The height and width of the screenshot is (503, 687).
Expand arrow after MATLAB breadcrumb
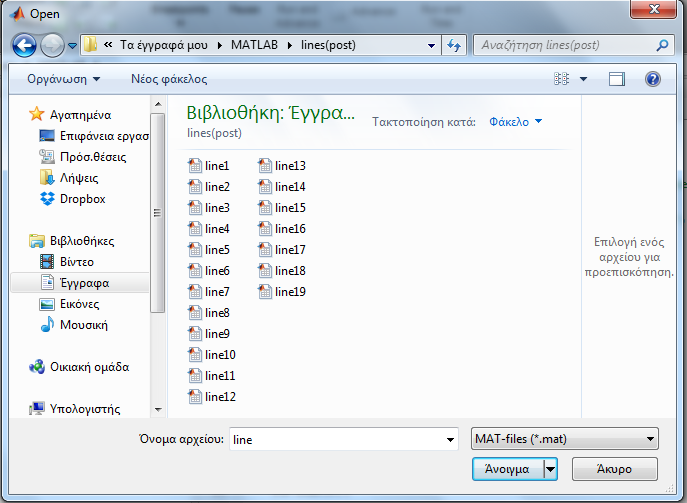pyautogui.click(x=290, y=45)
